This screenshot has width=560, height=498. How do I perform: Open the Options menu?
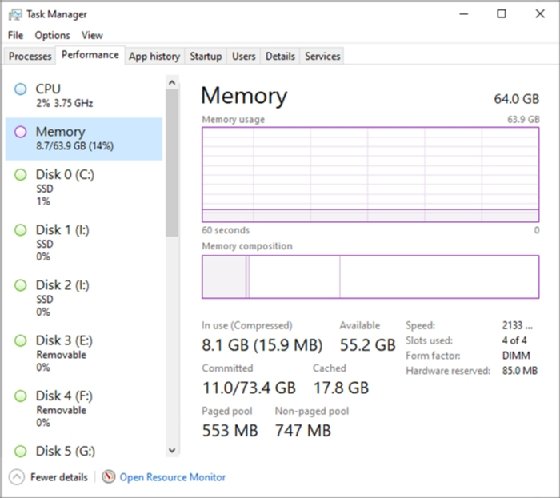tap(52, 35)
